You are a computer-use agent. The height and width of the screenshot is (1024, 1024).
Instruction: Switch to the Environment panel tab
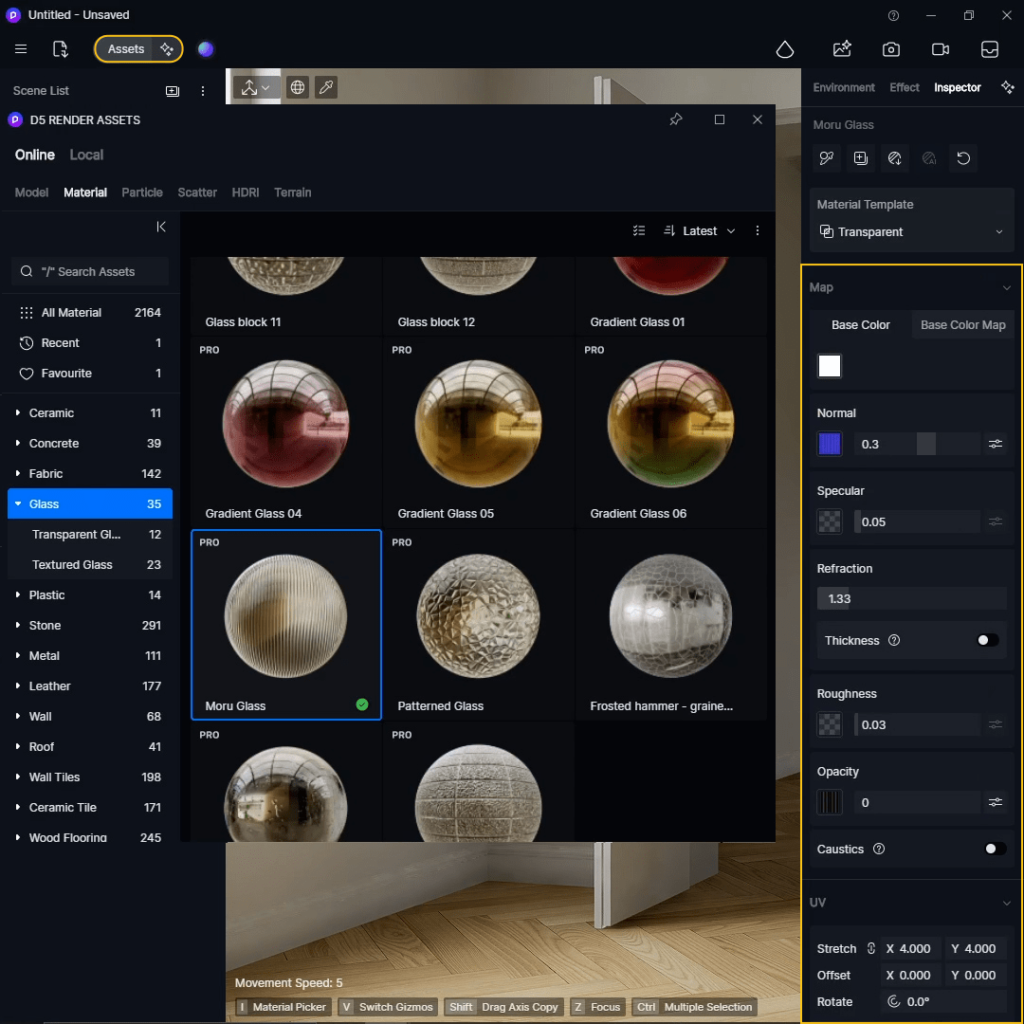843,88
